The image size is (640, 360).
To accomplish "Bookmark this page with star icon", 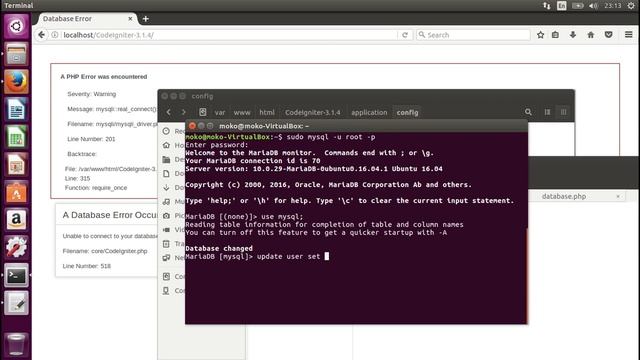I will click(540, 35).
